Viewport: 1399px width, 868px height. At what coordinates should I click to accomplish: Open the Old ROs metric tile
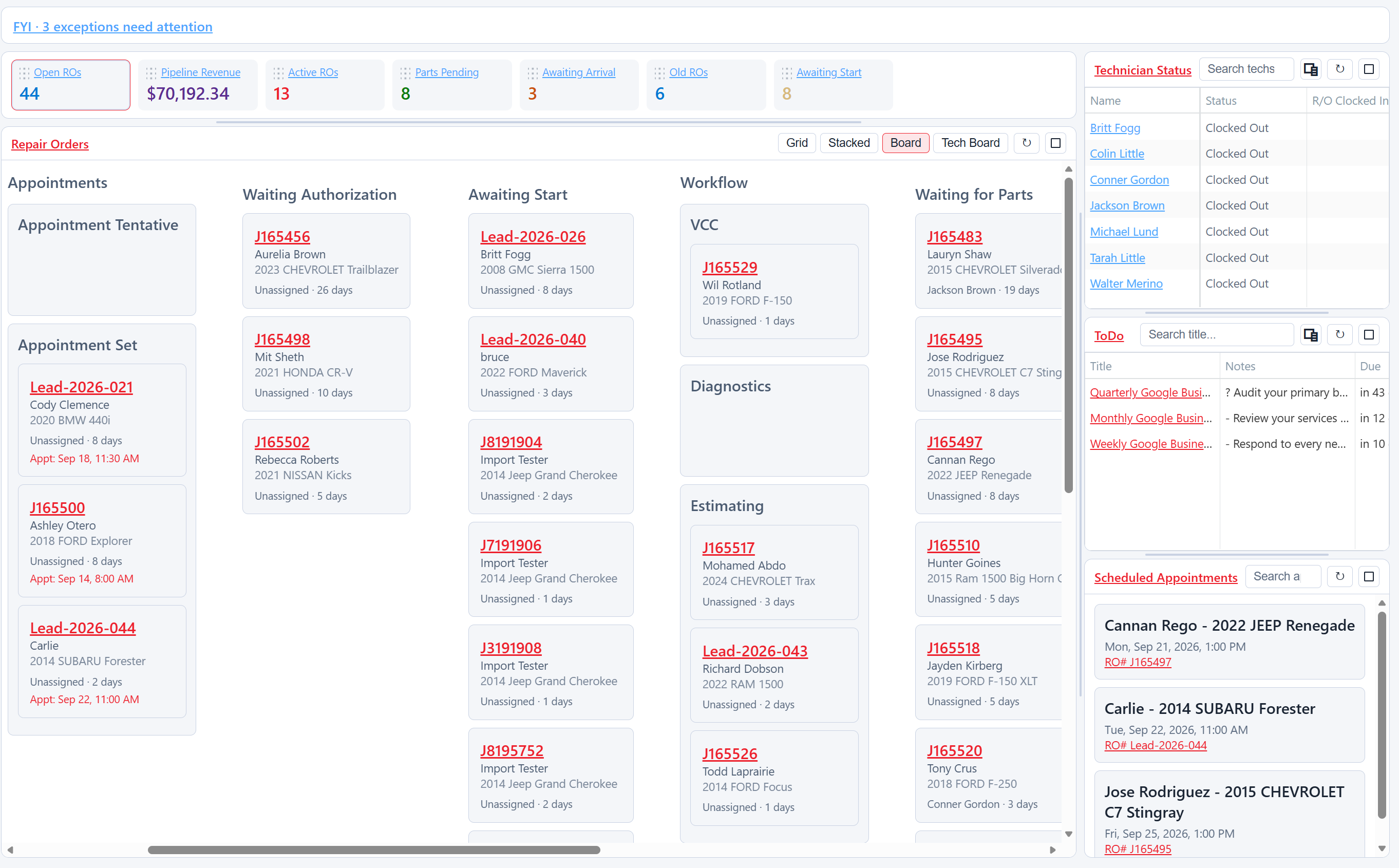point(706,85)
